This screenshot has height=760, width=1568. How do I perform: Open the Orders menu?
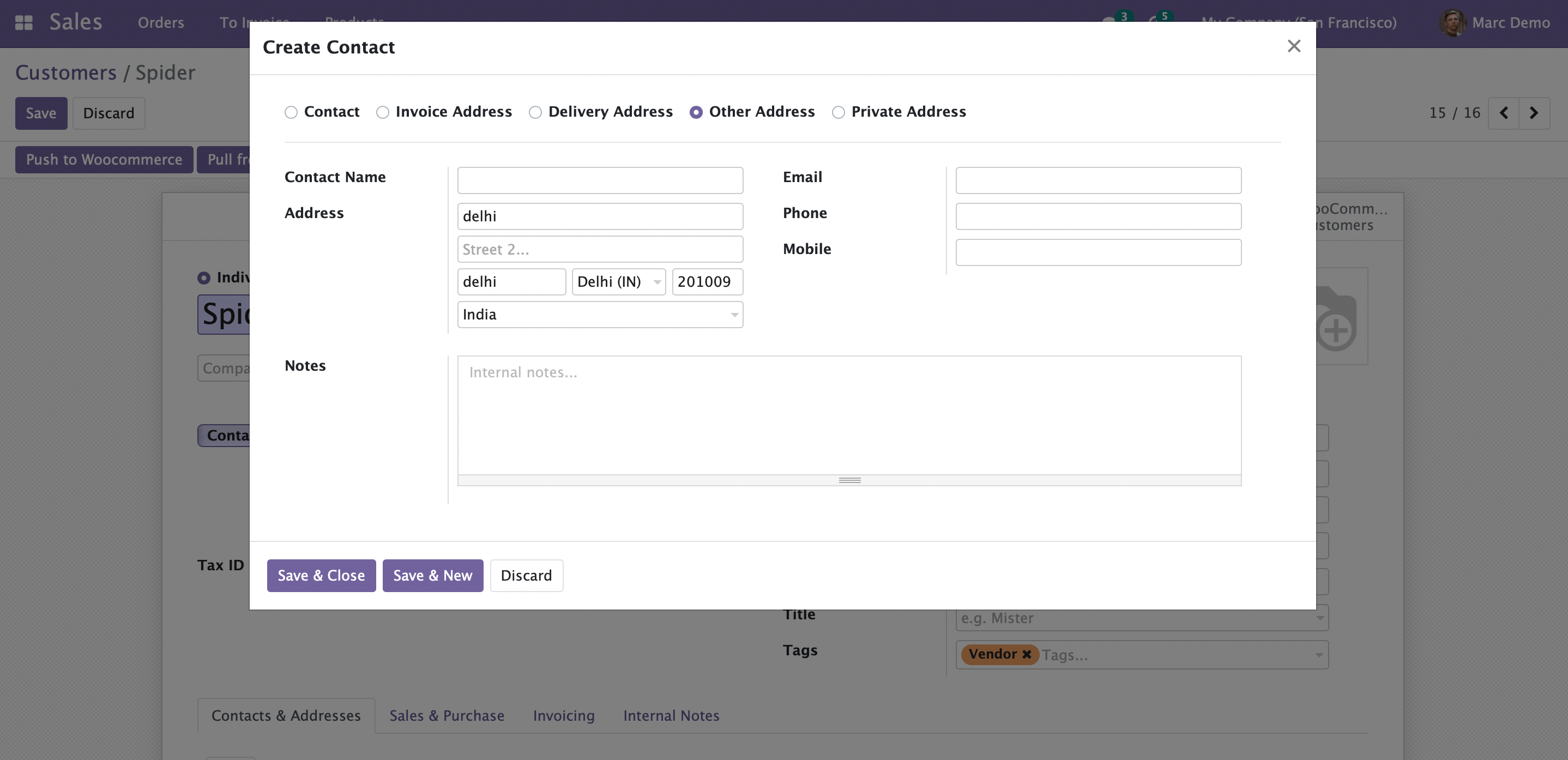pos(161,22)
